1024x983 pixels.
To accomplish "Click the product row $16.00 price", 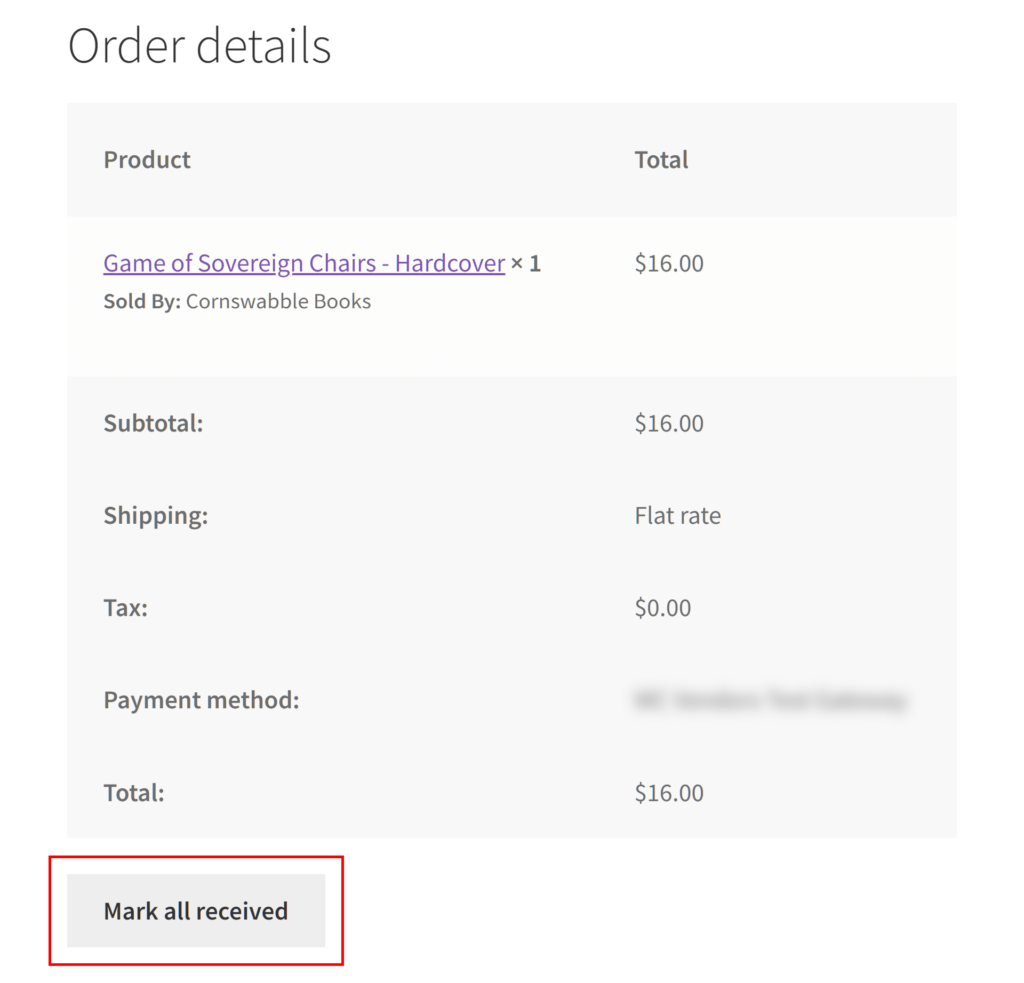I will 669,264.
